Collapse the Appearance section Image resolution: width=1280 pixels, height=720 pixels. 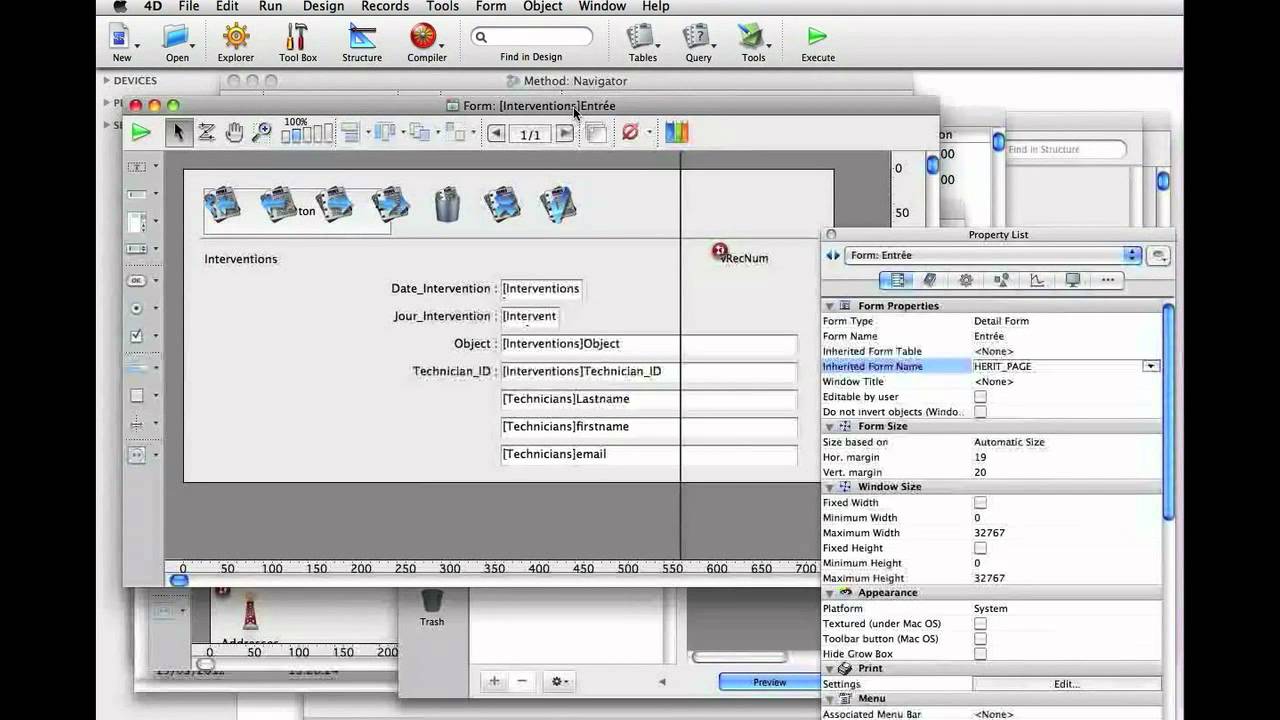click(x=829, y=593)
